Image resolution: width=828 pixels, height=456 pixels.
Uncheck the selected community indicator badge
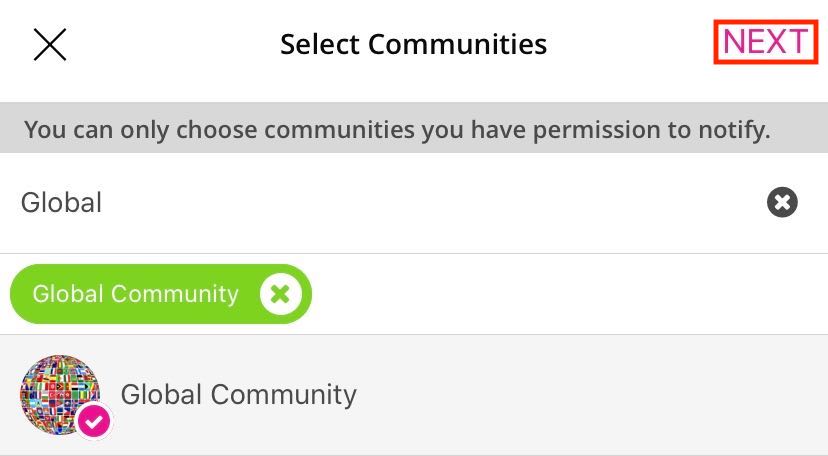tap(94, 422)
